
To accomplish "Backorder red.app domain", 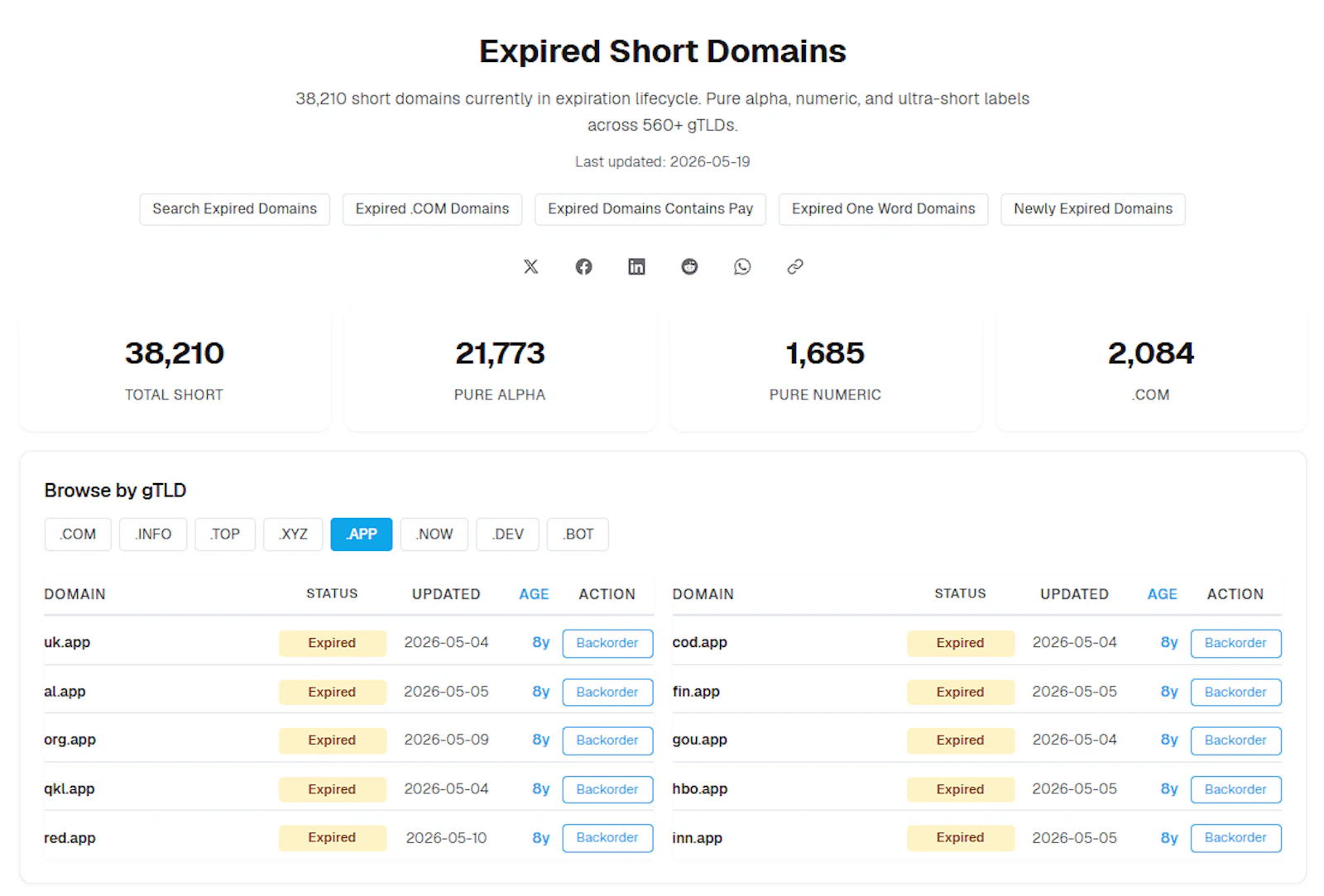I will pyautogui.click(x=607, y=838).
